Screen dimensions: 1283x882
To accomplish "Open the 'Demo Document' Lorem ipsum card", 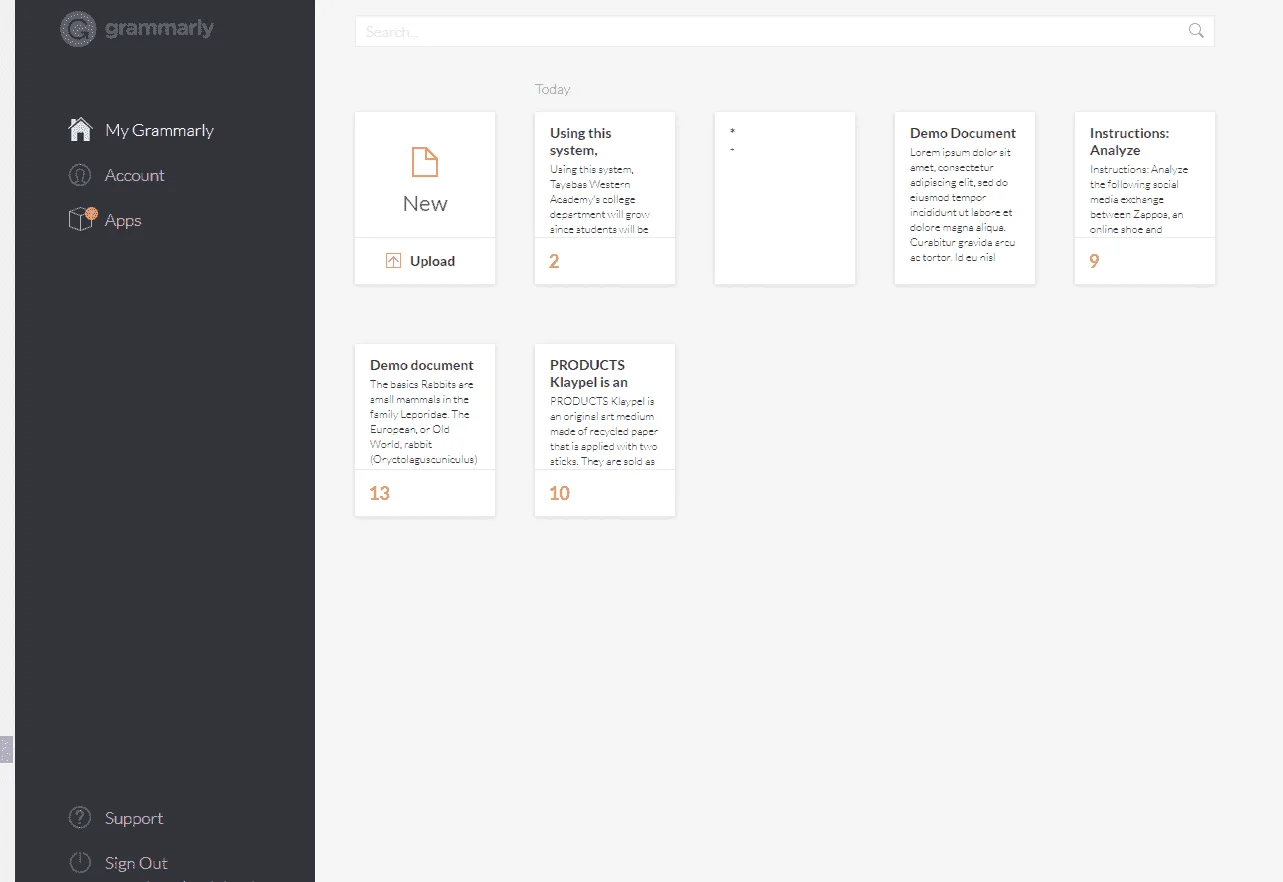I will pos(965,198).
